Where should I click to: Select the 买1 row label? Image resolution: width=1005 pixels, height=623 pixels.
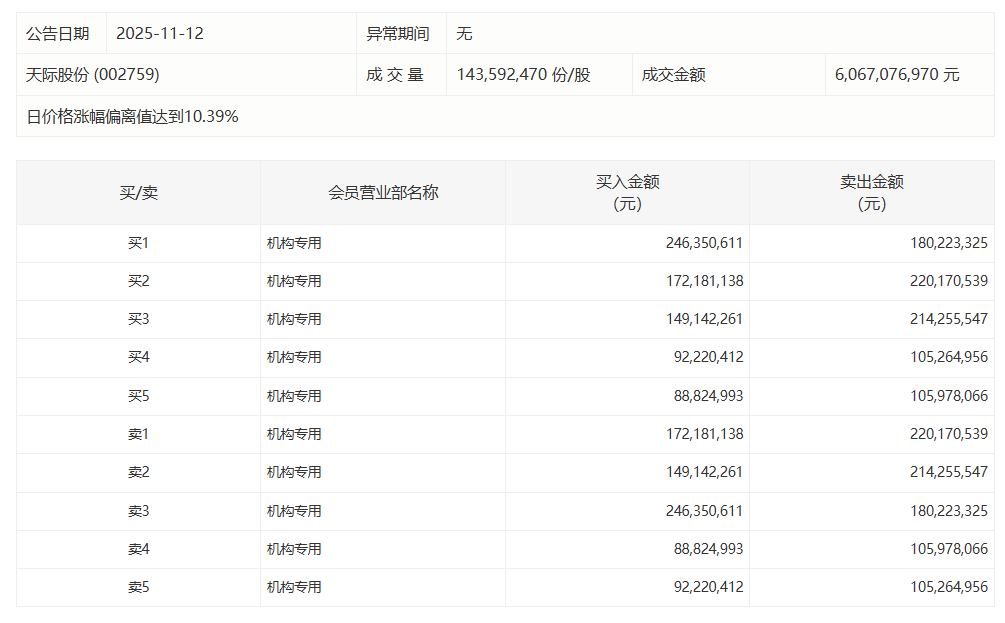tap(134, 242)
